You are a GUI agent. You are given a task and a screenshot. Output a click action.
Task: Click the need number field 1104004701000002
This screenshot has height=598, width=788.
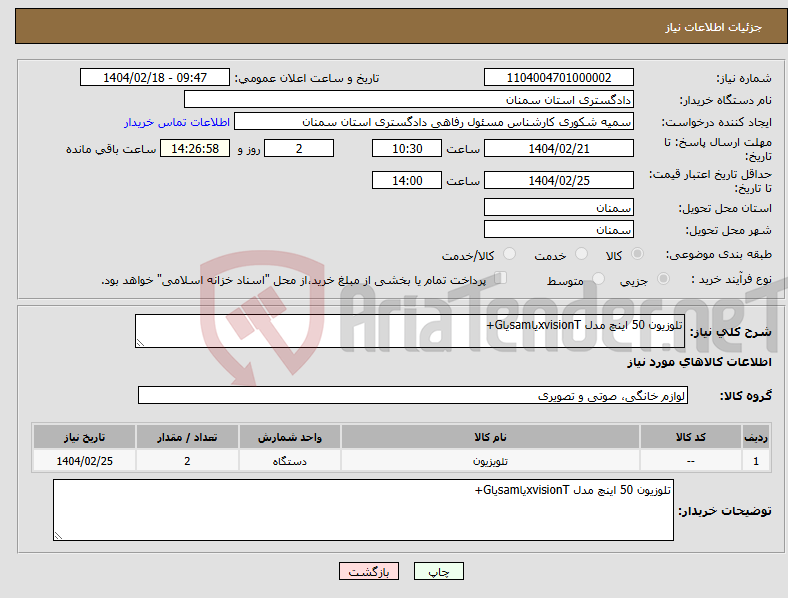point(558,77)
